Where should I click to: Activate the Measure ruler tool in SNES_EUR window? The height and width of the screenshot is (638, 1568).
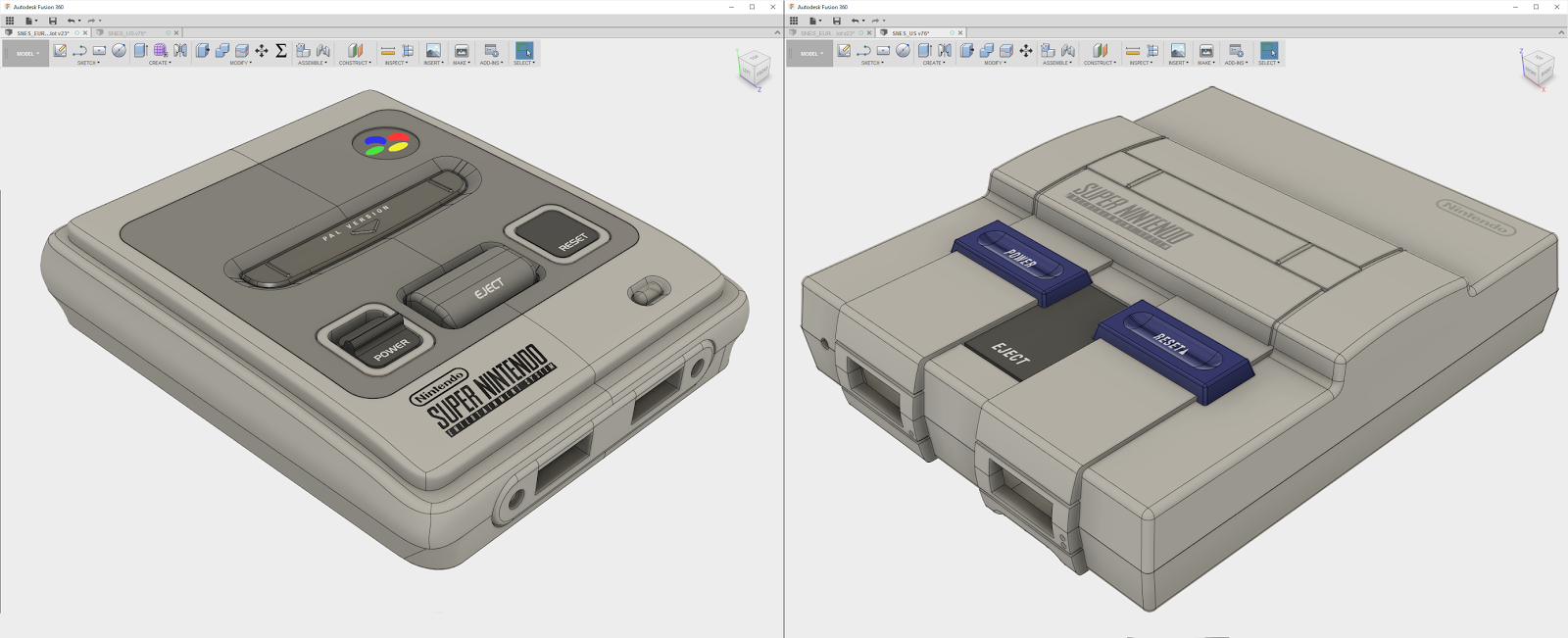pos(388,51)
